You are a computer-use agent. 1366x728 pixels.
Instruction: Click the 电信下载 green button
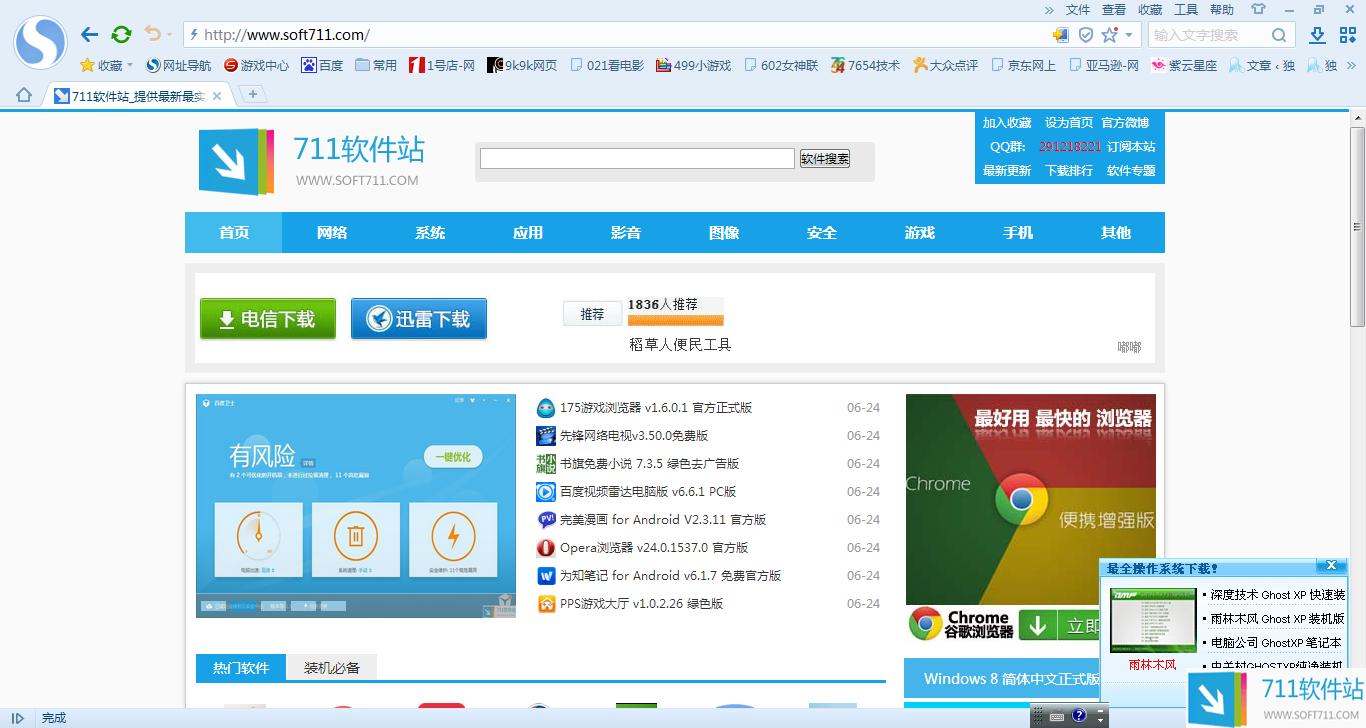268,319
